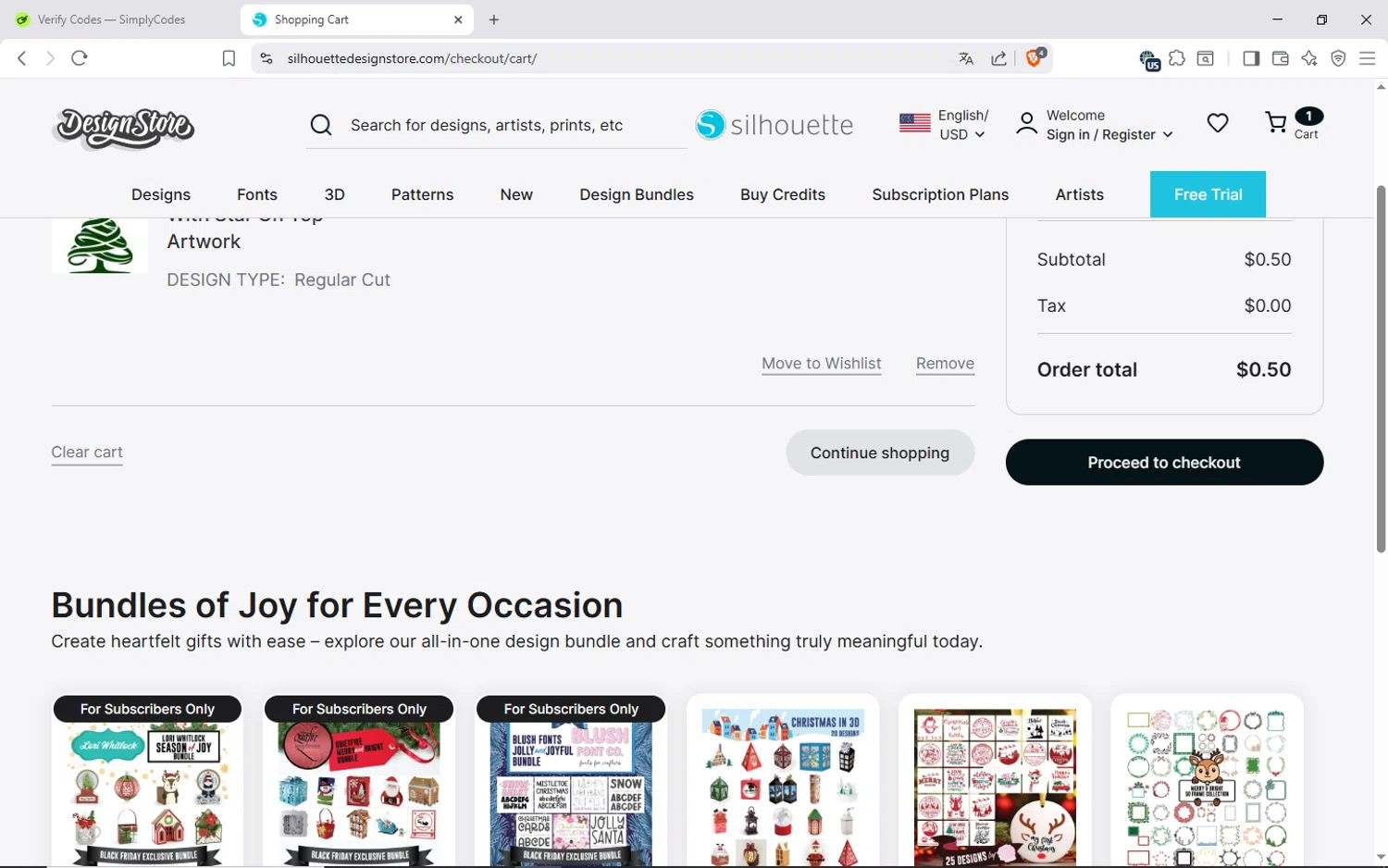
Task: Open the 3D menu item
Action: (x=335, y=194)
